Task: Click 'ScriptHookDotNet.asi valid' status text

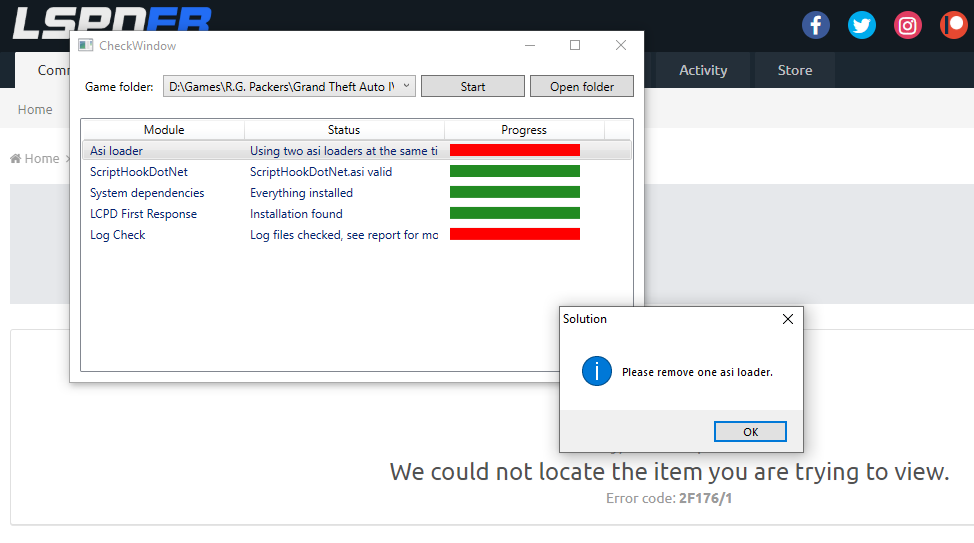Action: click(x=321, y=171)
